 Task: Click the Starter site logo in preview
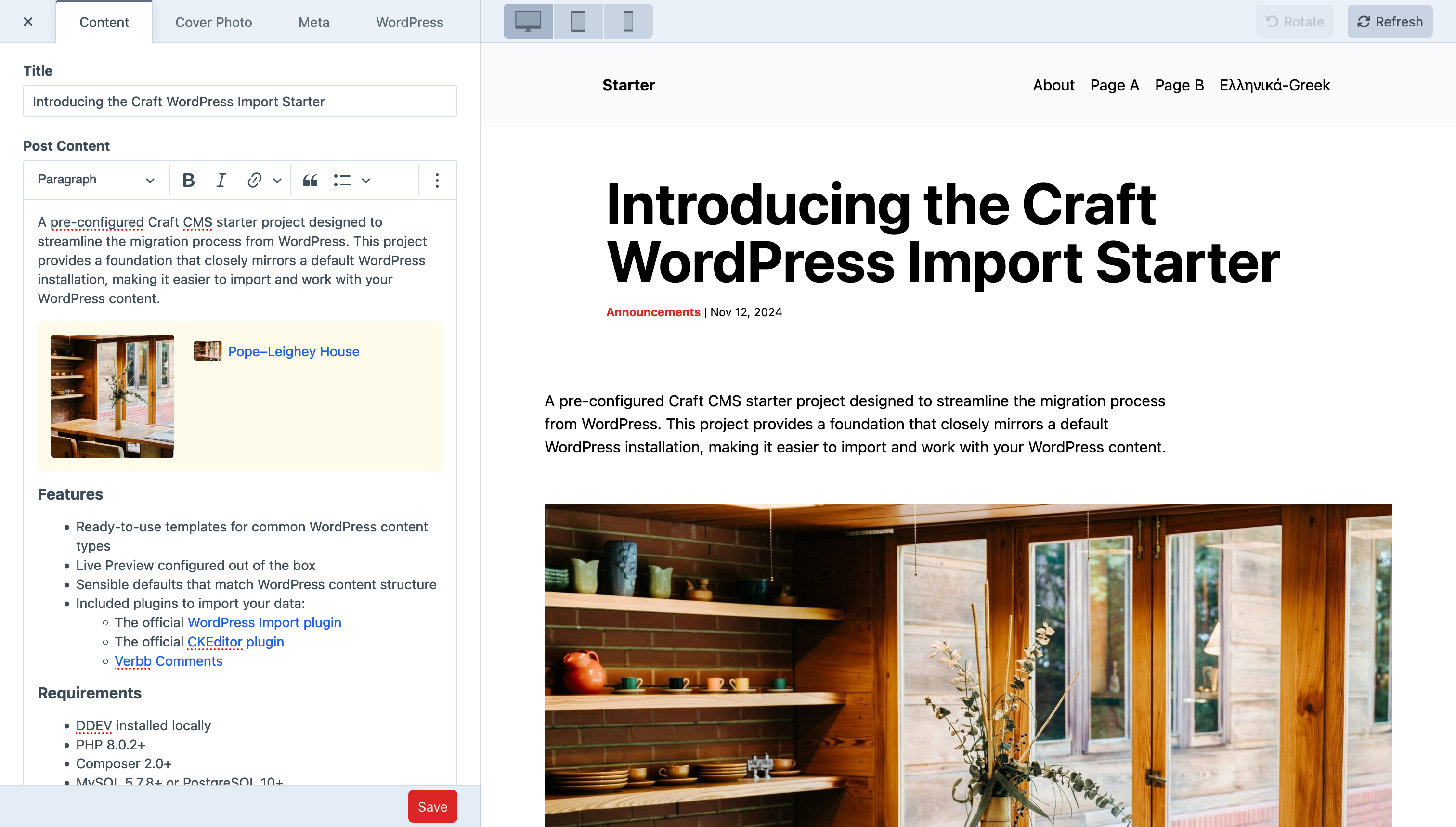point(628,85)
